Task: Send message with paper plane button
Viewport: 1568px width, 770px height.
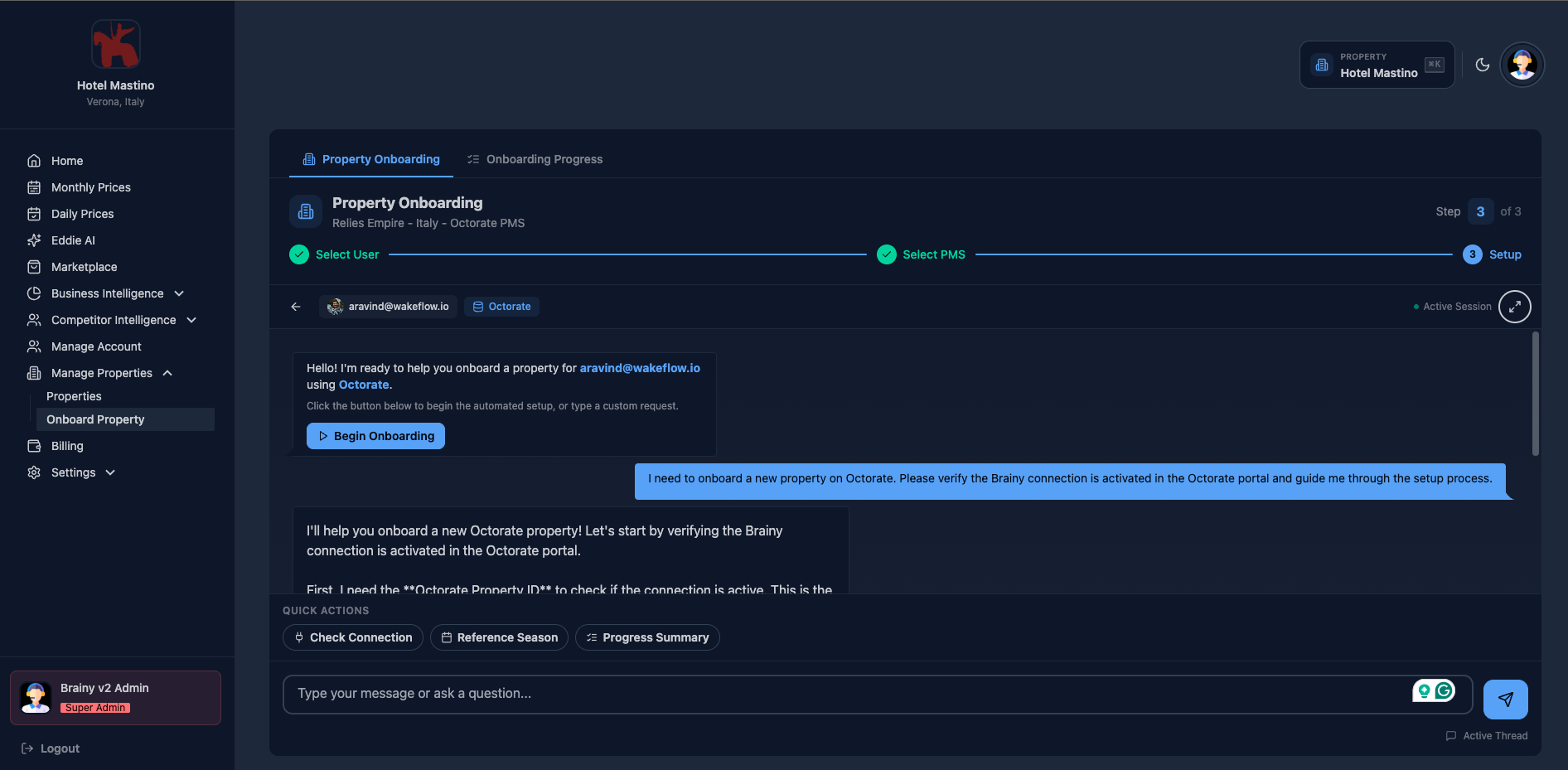Action: pyautogui.click(x=1505, y=699)
